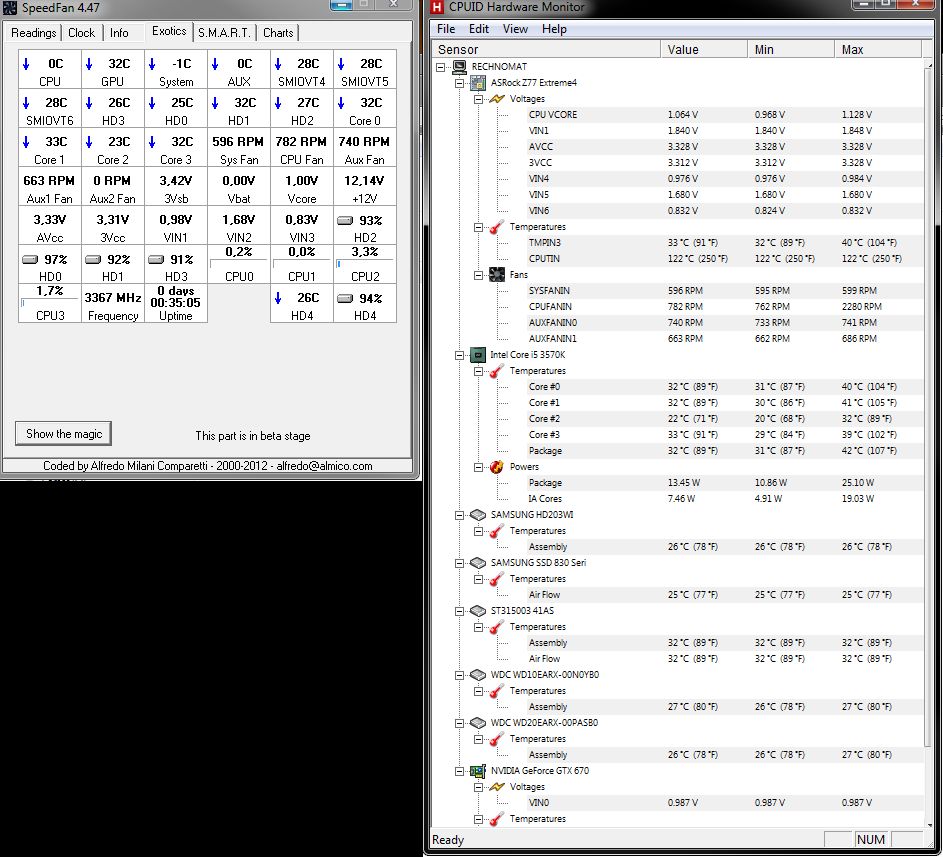Click the hard disk icon beside HD4 94%
Screen dimensions: 943x857
345,299
